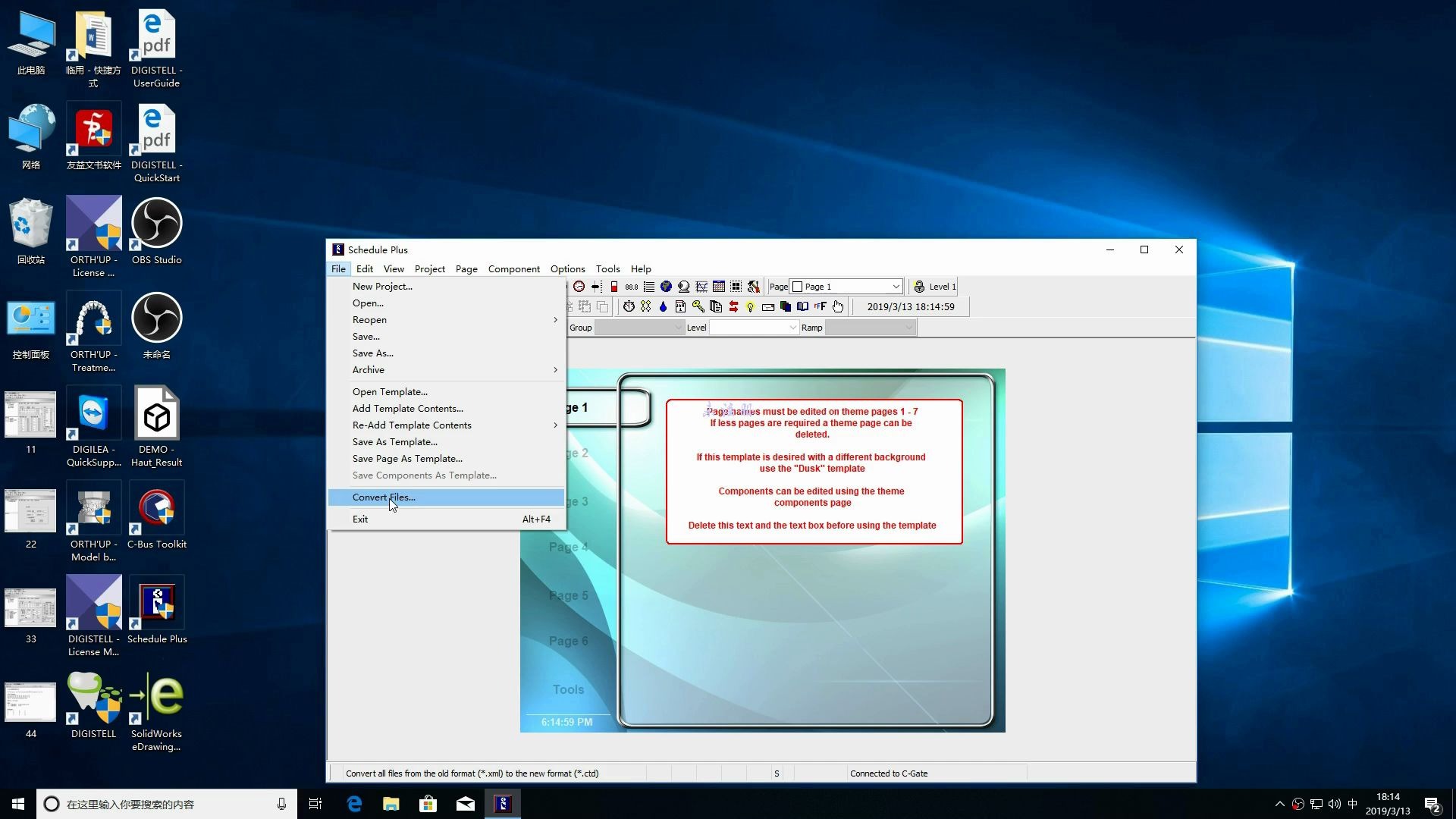
Task: Choose Exit from the File menu
Action: coord(446,519)
